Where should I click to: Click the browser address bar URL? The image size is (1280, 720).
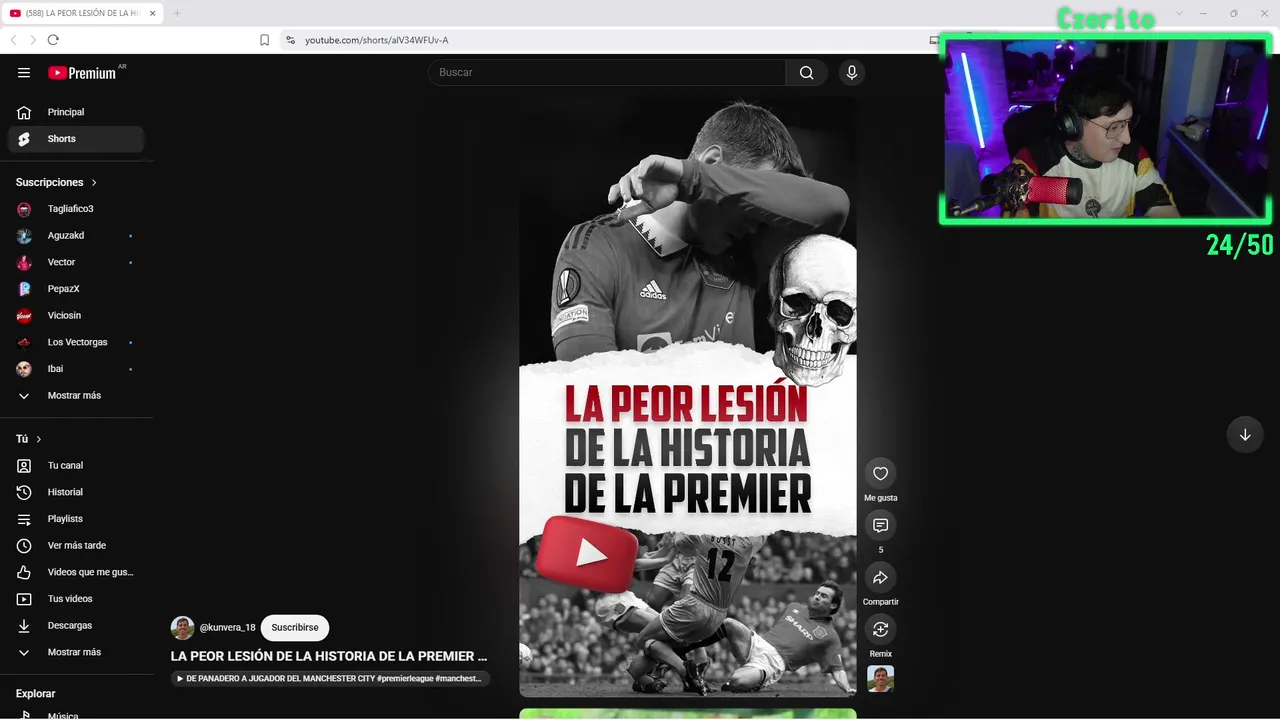point(377,40)
